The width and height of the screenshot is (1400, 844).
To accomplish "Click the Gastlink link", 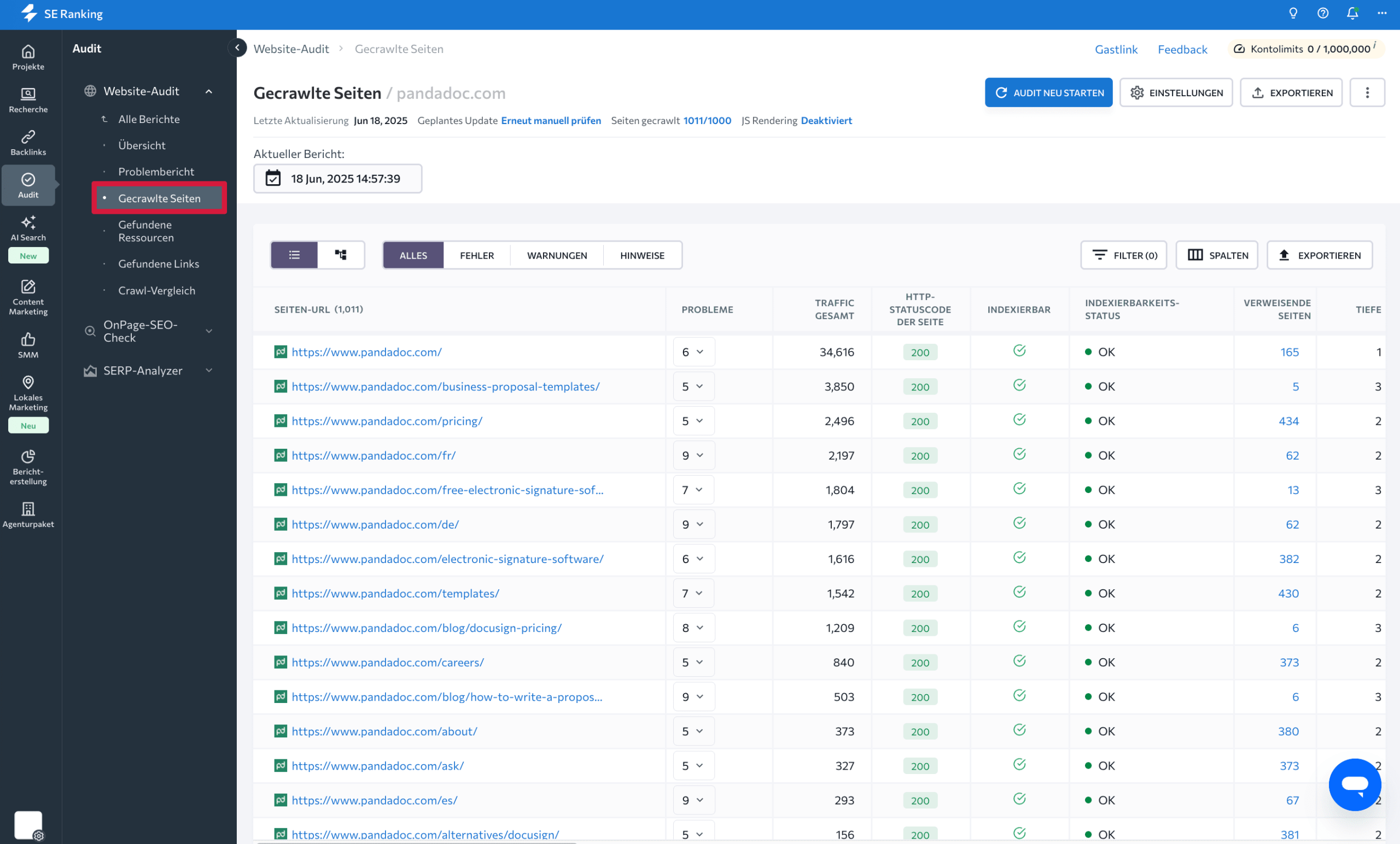I will 1116,49.
